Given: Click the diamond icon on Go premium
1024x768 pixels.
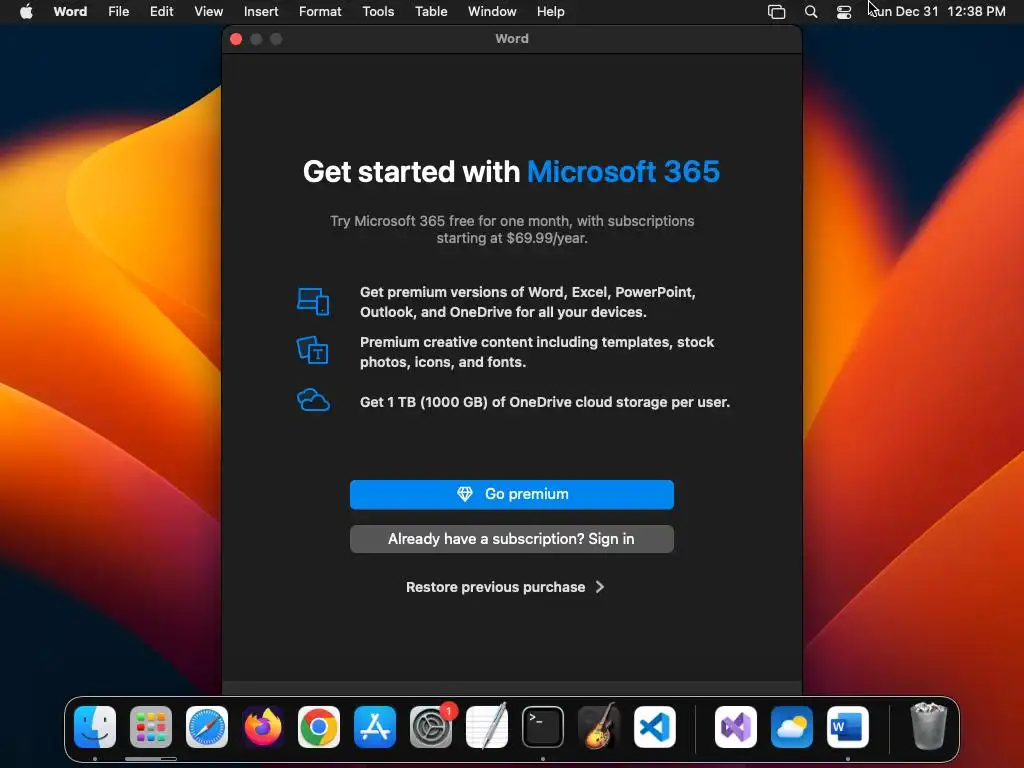Looking at the screenshot, I should pos(464,494).
